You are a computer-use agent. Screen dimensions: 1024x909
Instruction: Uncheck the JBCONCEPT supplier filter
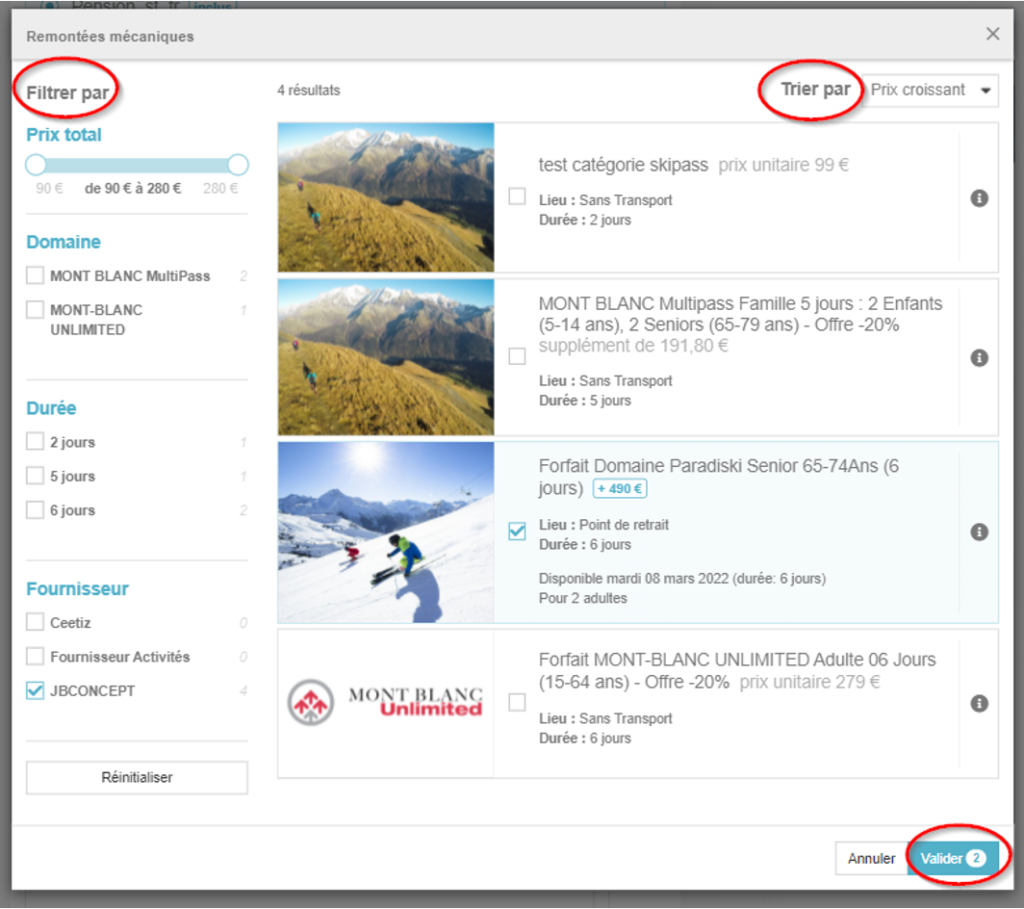pos(35,691)
